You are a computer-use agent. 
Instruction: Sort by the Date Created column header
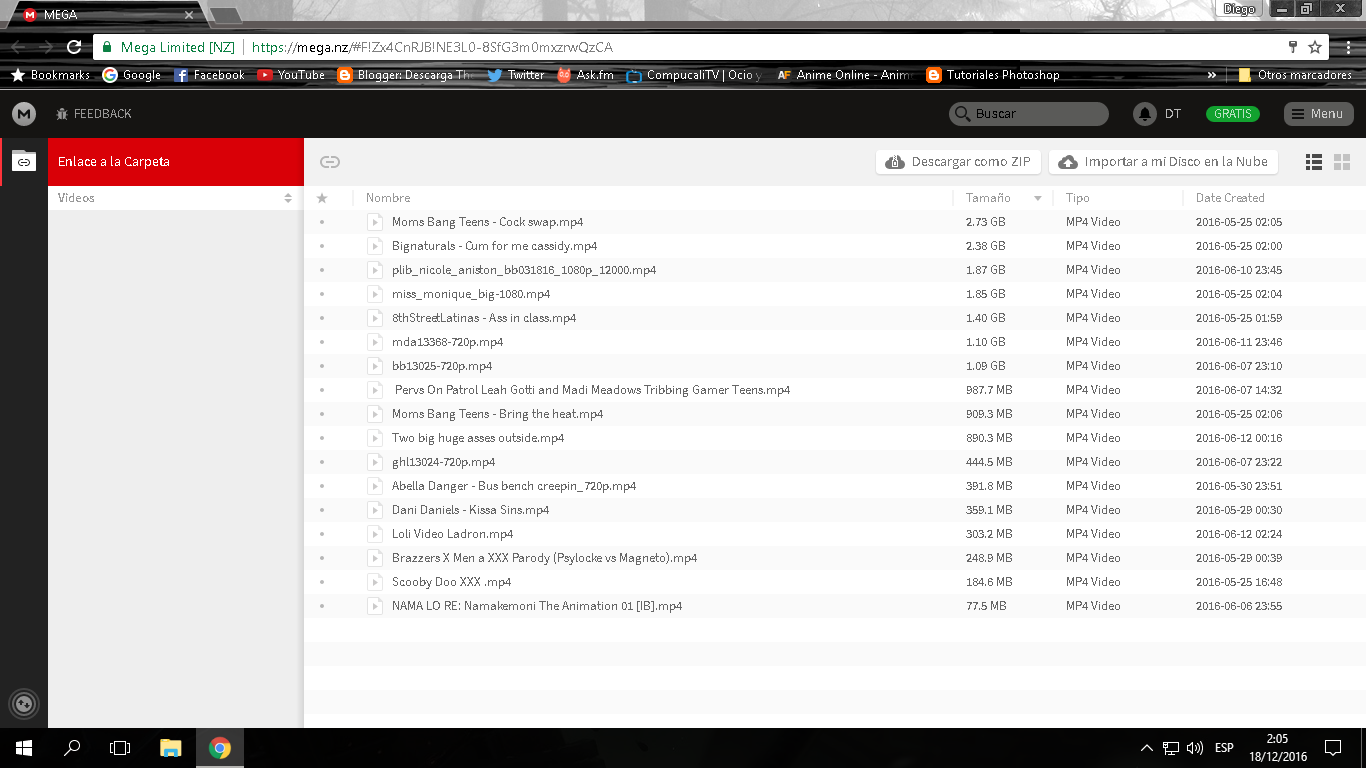click(1230, 198)
